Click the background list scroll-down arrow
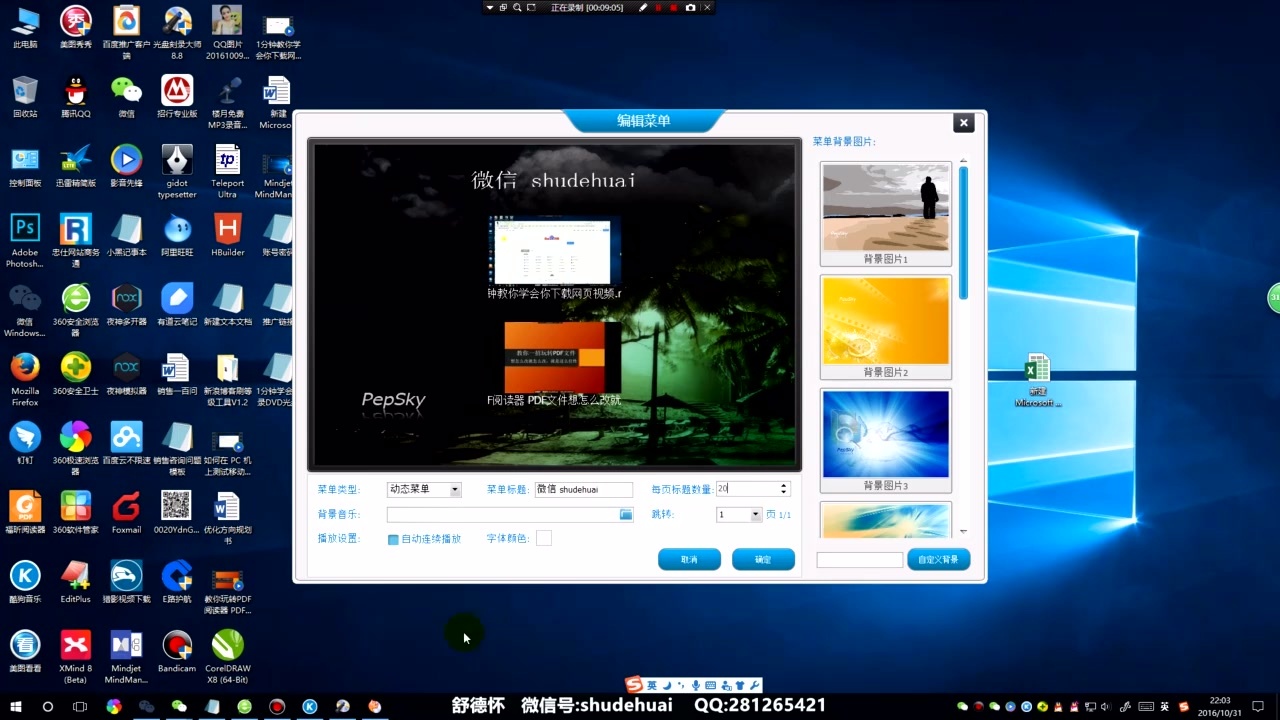Viewport: 1280px width, 720px height. (964, 532)
